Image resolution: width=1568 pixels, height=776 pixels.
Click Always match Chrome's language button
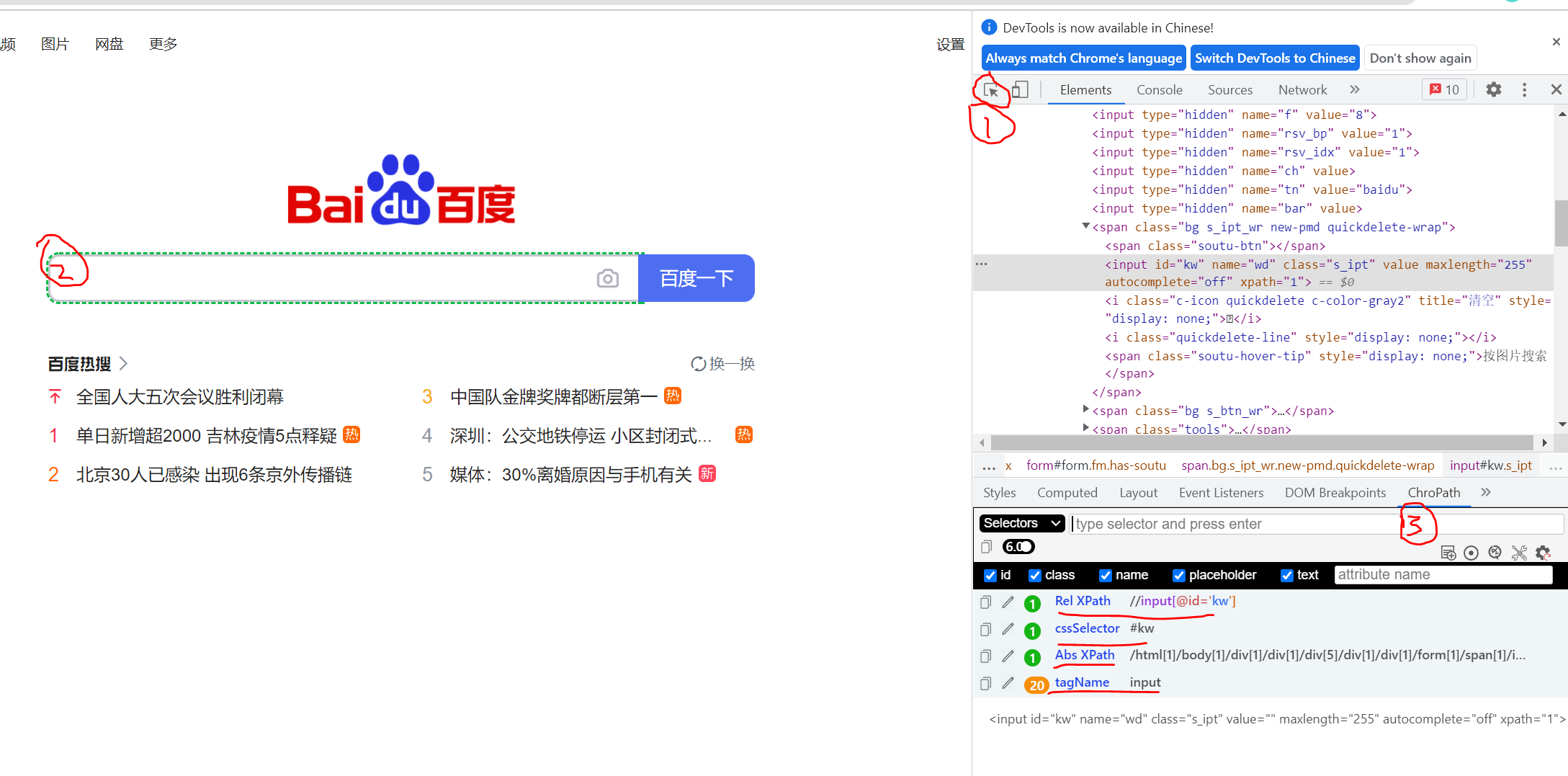click(x=1083, y=58)
